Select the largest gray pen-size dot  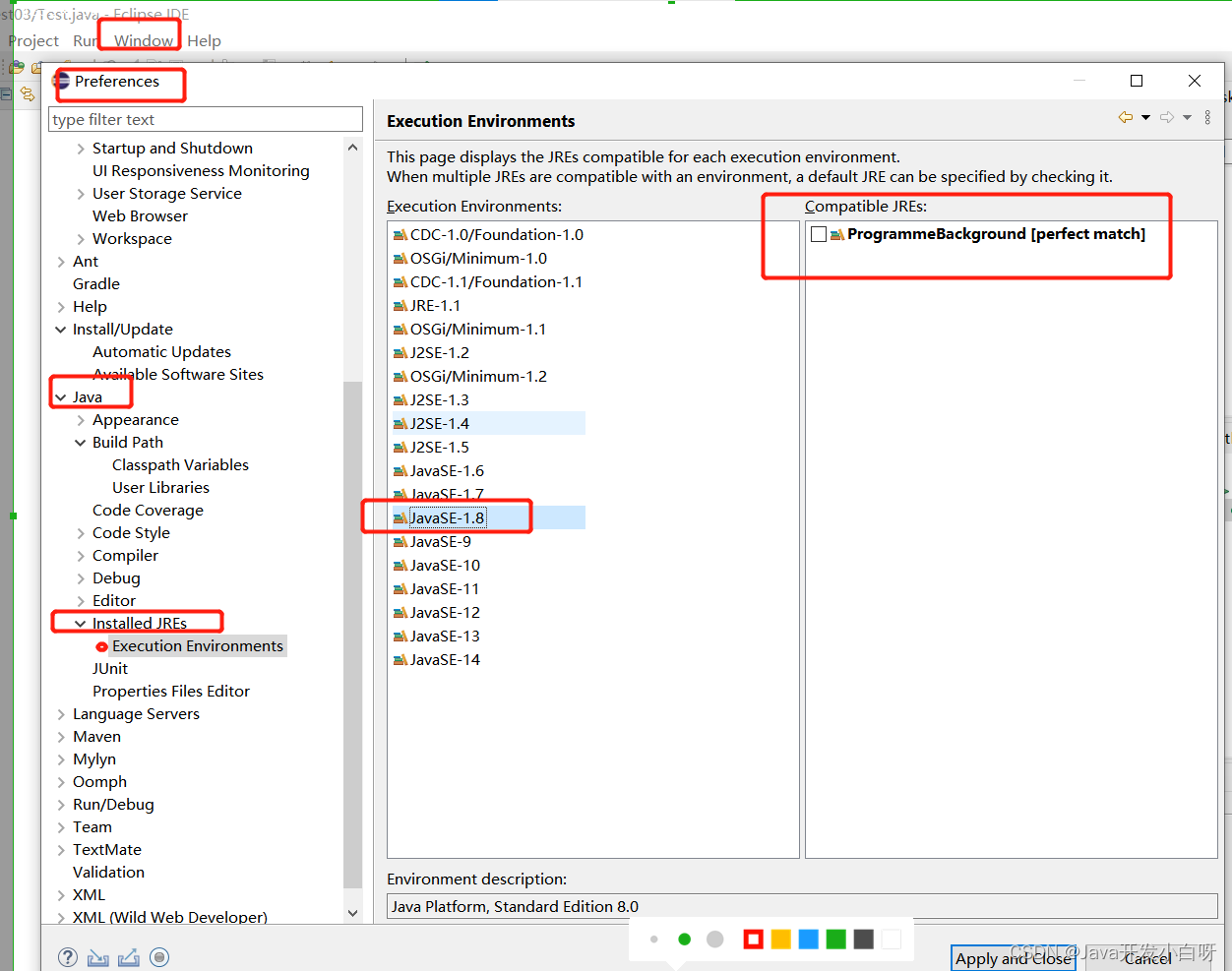coord(715,940)
